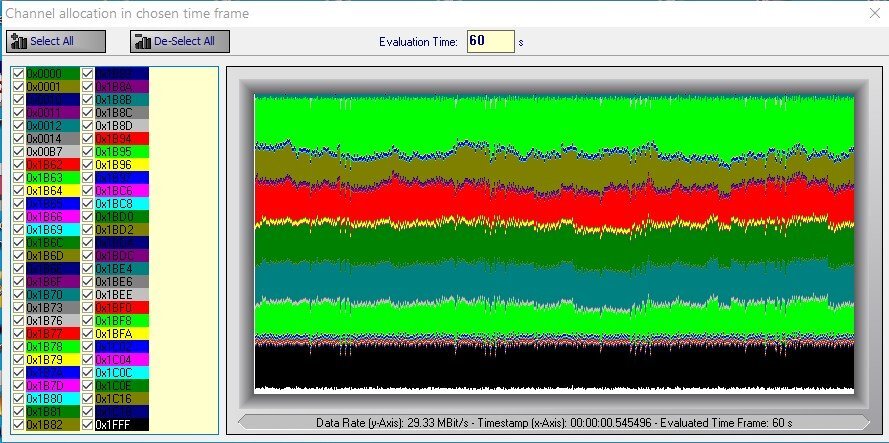Disable the 0x00B7 channel checkbox

pos(18,152)
